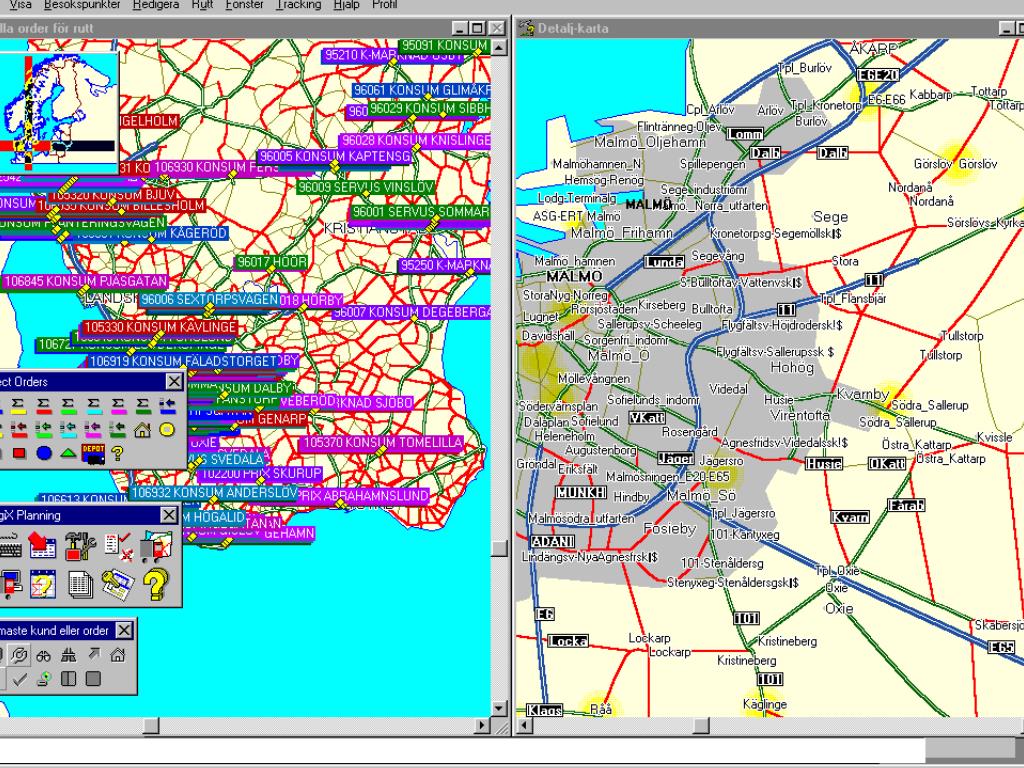Click the cyan sigma sum icon

coord(94,406)
